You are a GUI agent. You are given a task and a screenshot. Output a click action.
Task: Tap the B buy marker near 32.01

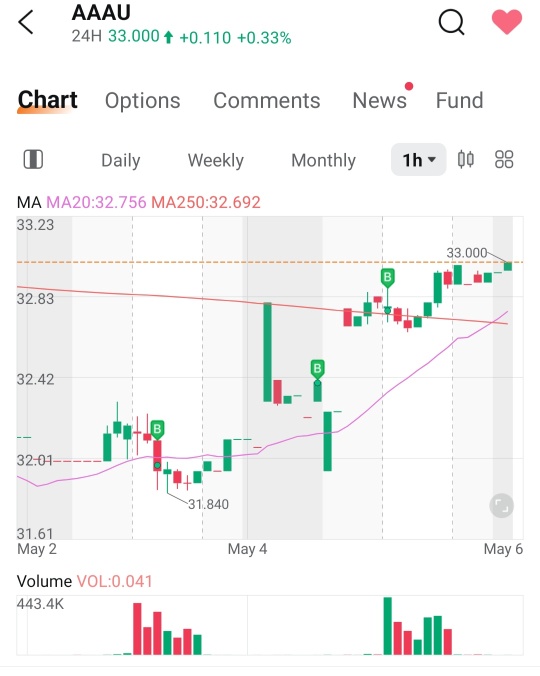tap(157, 430)
